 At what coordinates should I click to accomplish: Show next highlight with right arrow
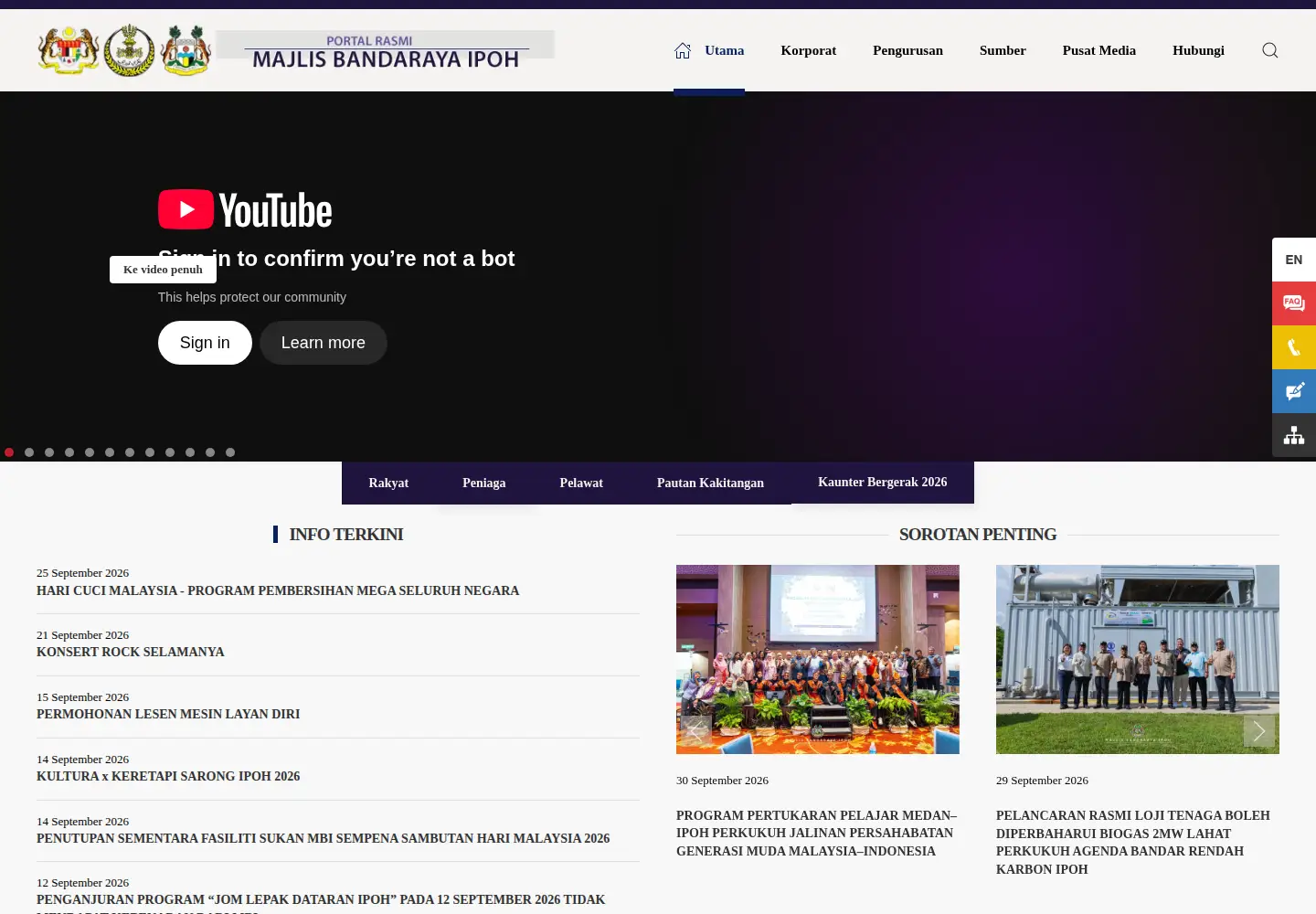[1259, 730]
